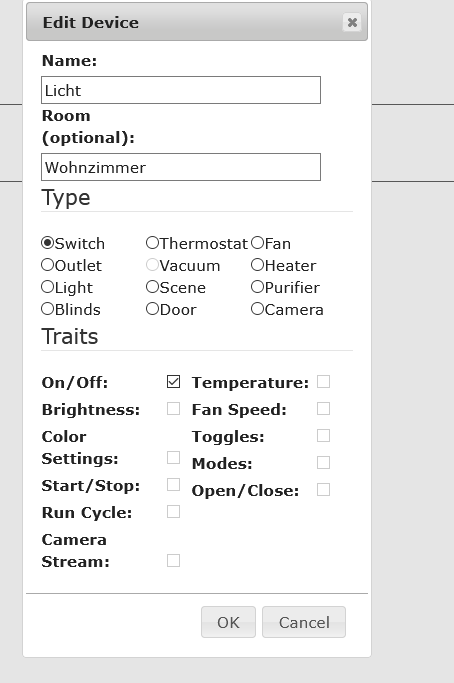The height and width of the screenshot is (683, 454).
Task: Confirm changes with the OK button
Action: (x=228, y=622)
